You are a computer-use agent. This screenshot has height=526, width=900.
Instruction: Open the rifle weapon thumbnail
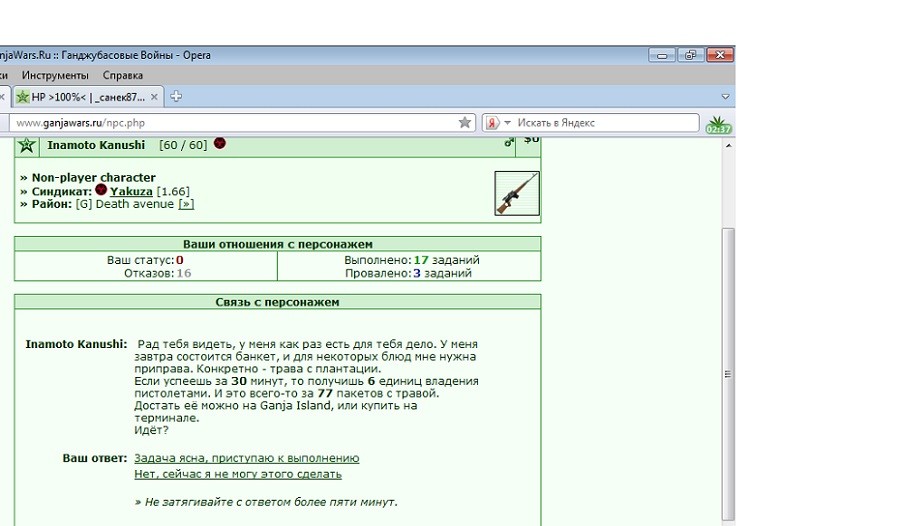(x=517, y=194)
